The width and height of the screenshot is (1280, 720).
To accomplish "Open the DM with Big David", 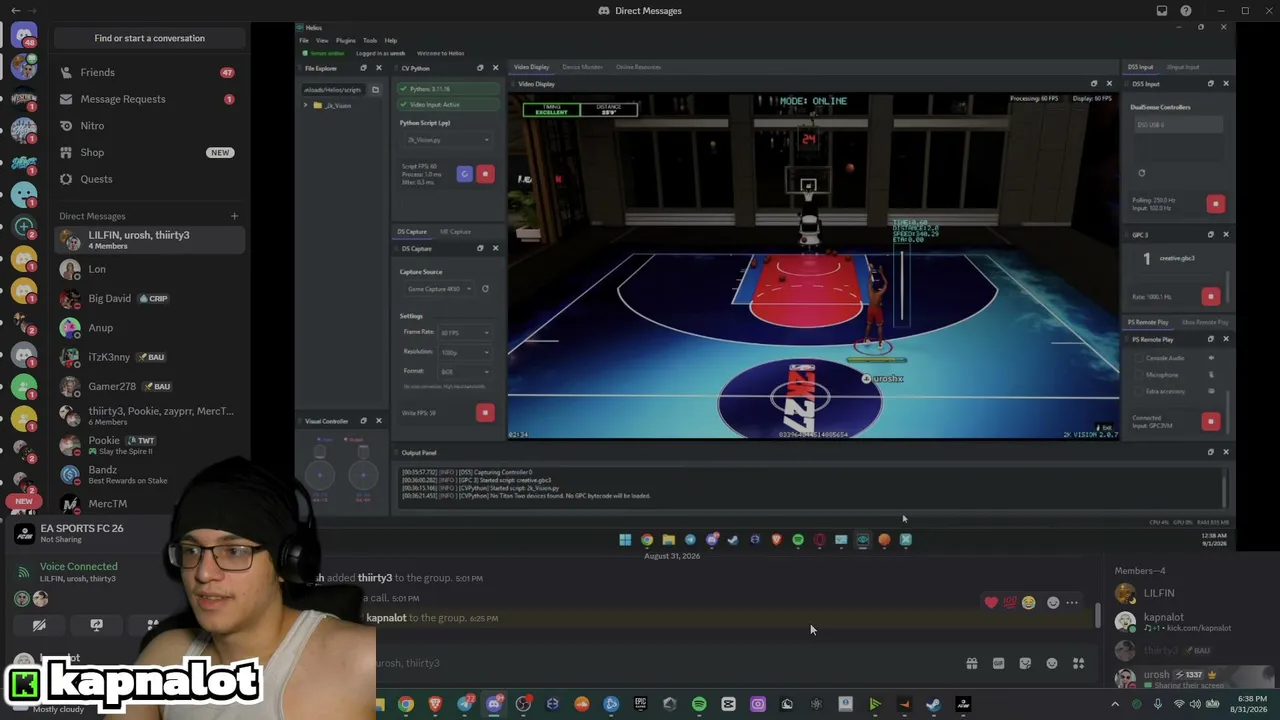I will coord(150,298).
